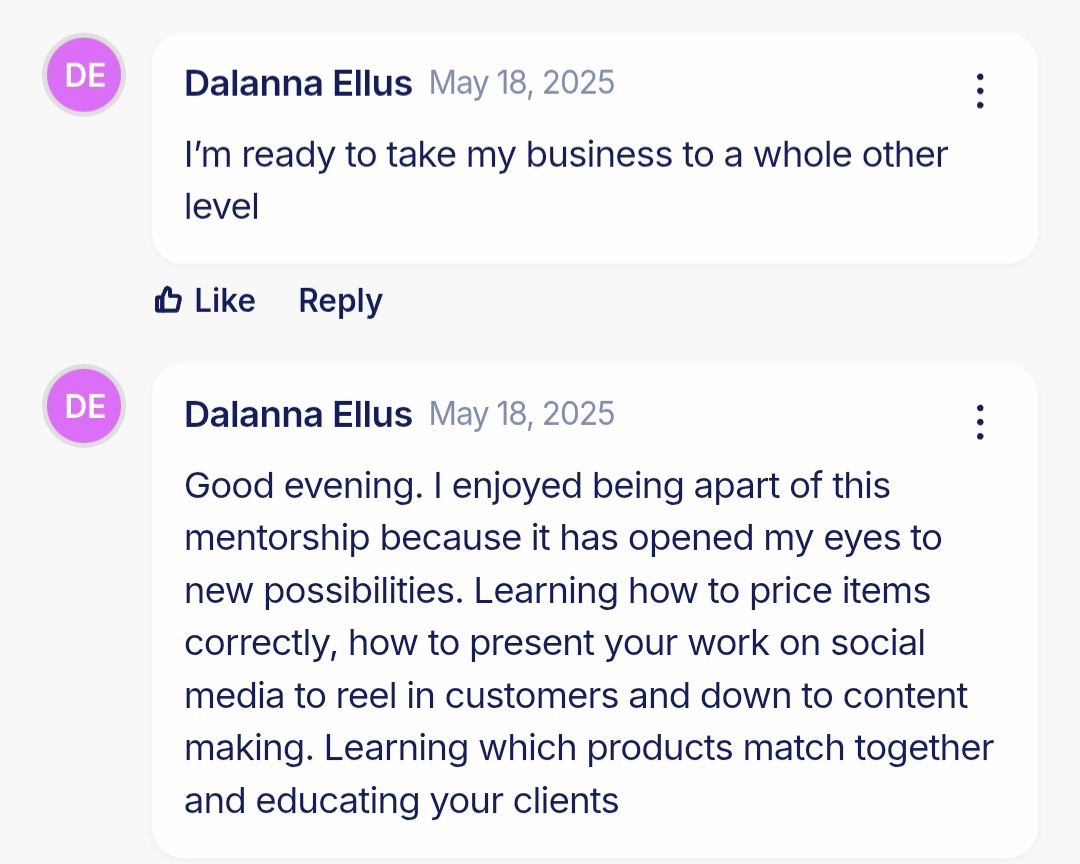The image size is (1080, 864).
Task: Click the thumbs-up Like icon
Action: [x=168, y=300]
